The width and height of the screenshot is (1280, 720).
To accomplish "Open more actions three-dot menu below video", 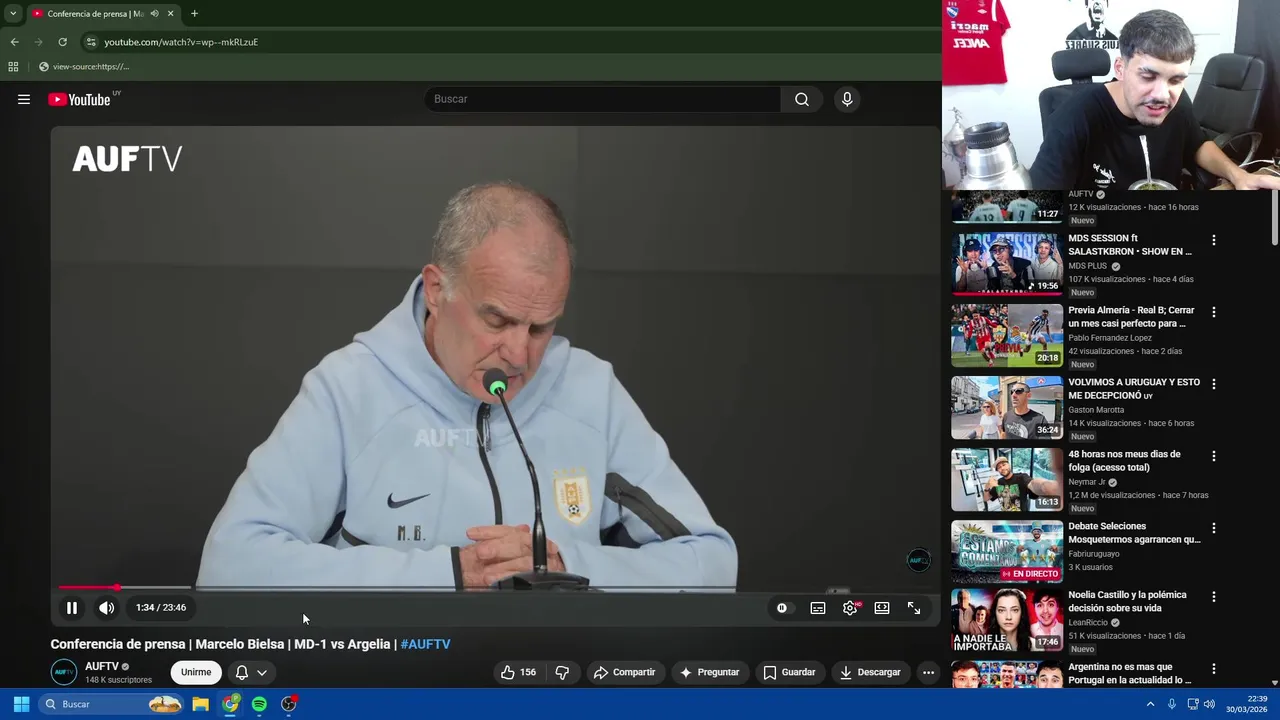I will [x=928, y=672].
